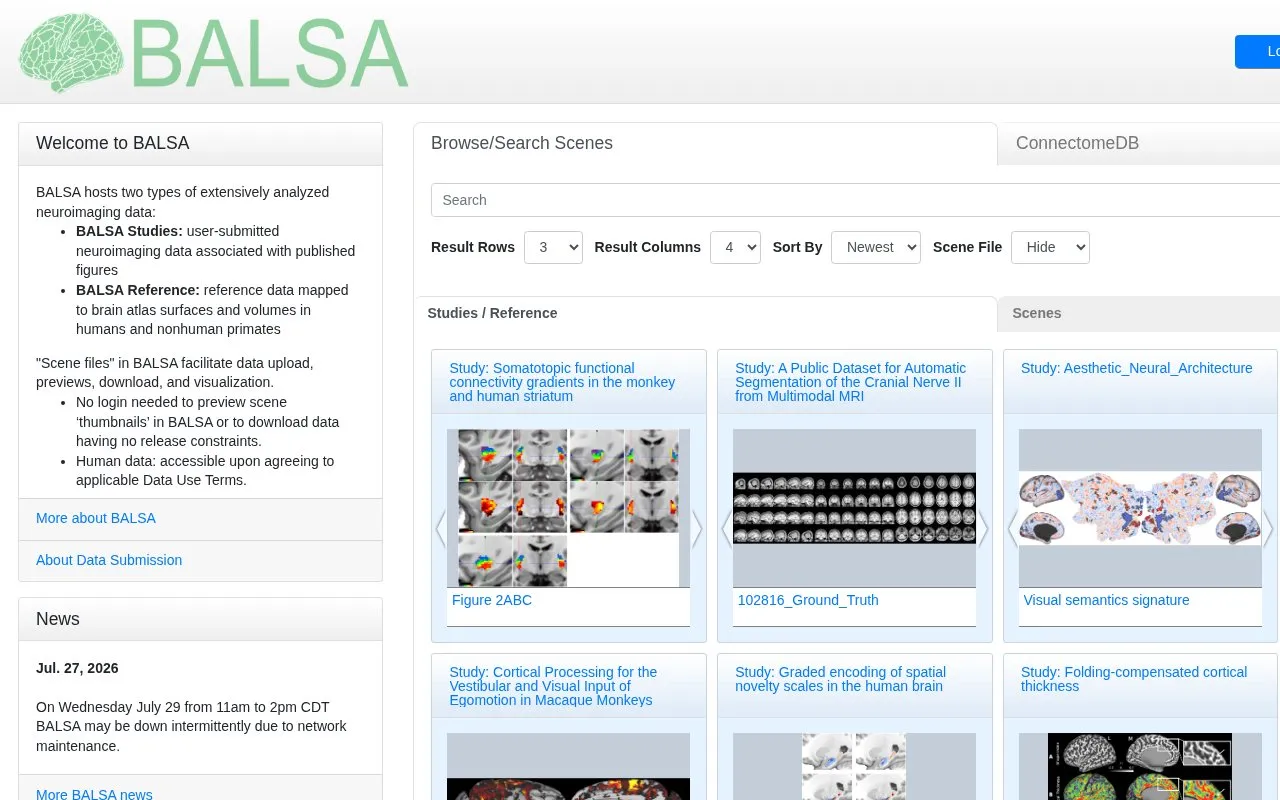Open Visual semantics signature scene link

tap(1106, 600)
